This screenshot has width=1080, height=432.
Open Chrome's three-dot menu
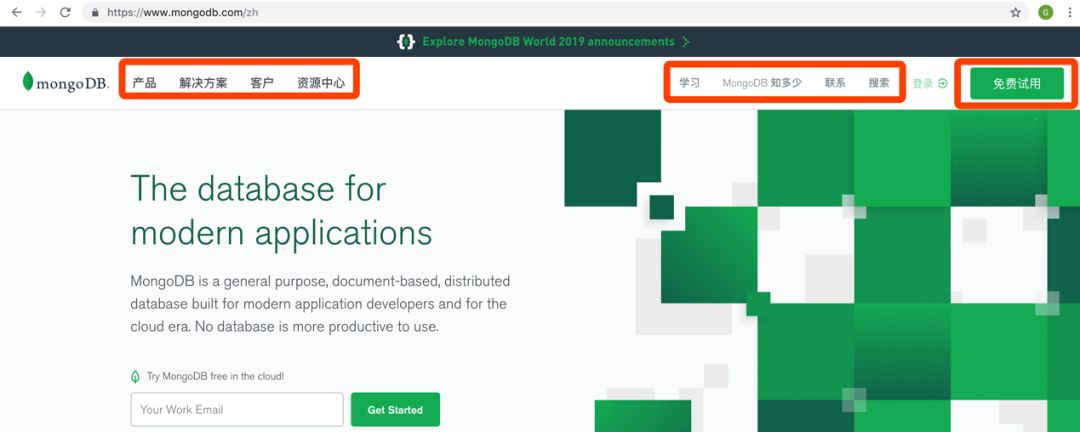[x=1070, y=12]
